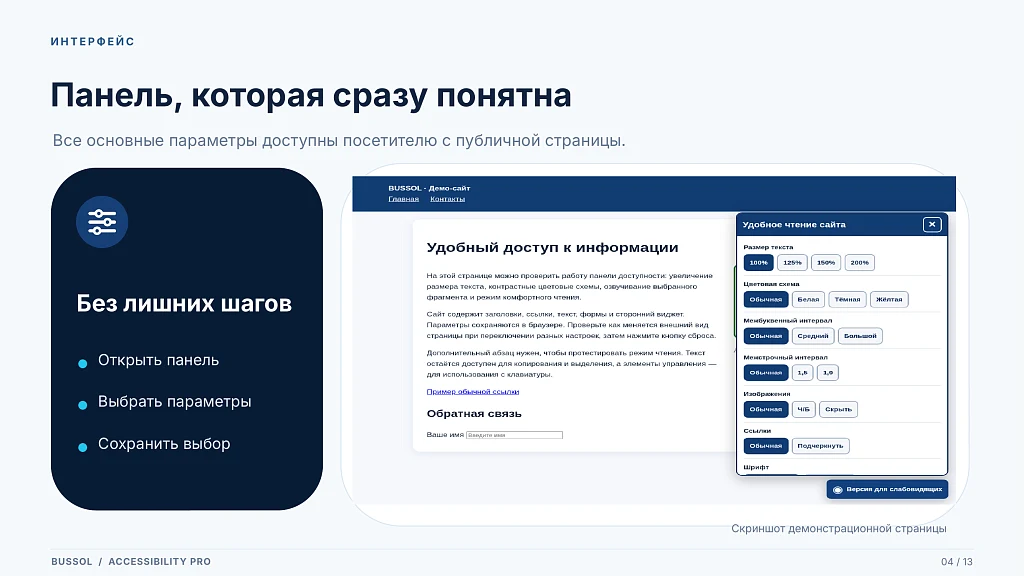Click the page number 04 / 13

click(957, 562)
